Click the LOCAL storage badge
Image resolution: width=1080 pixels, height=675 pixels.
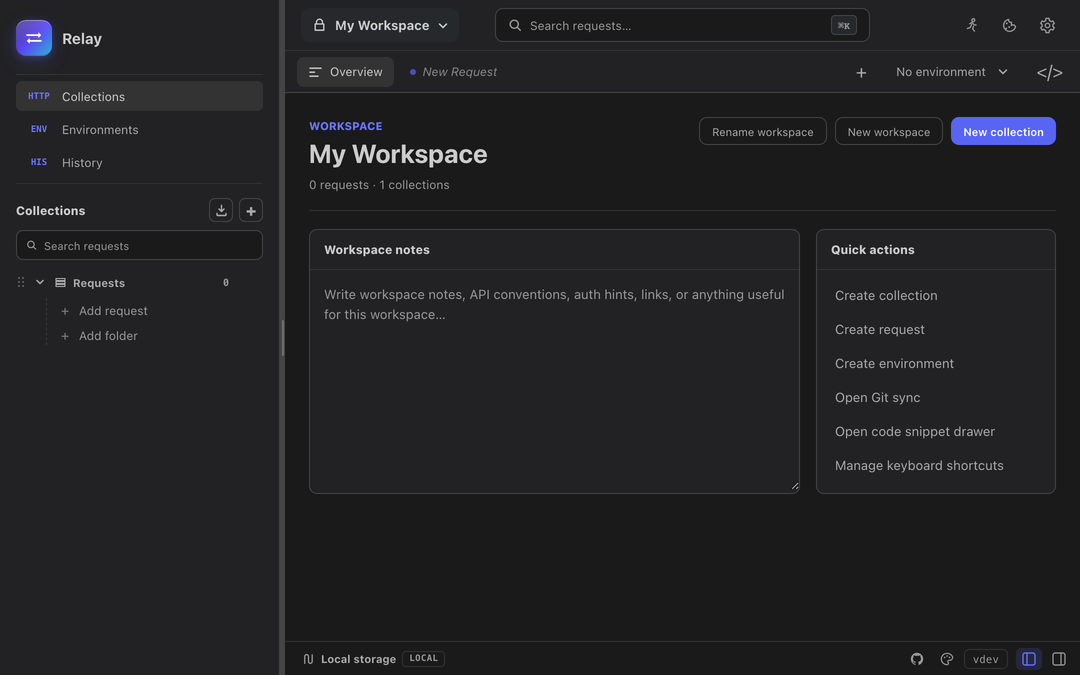pos(423,658)
